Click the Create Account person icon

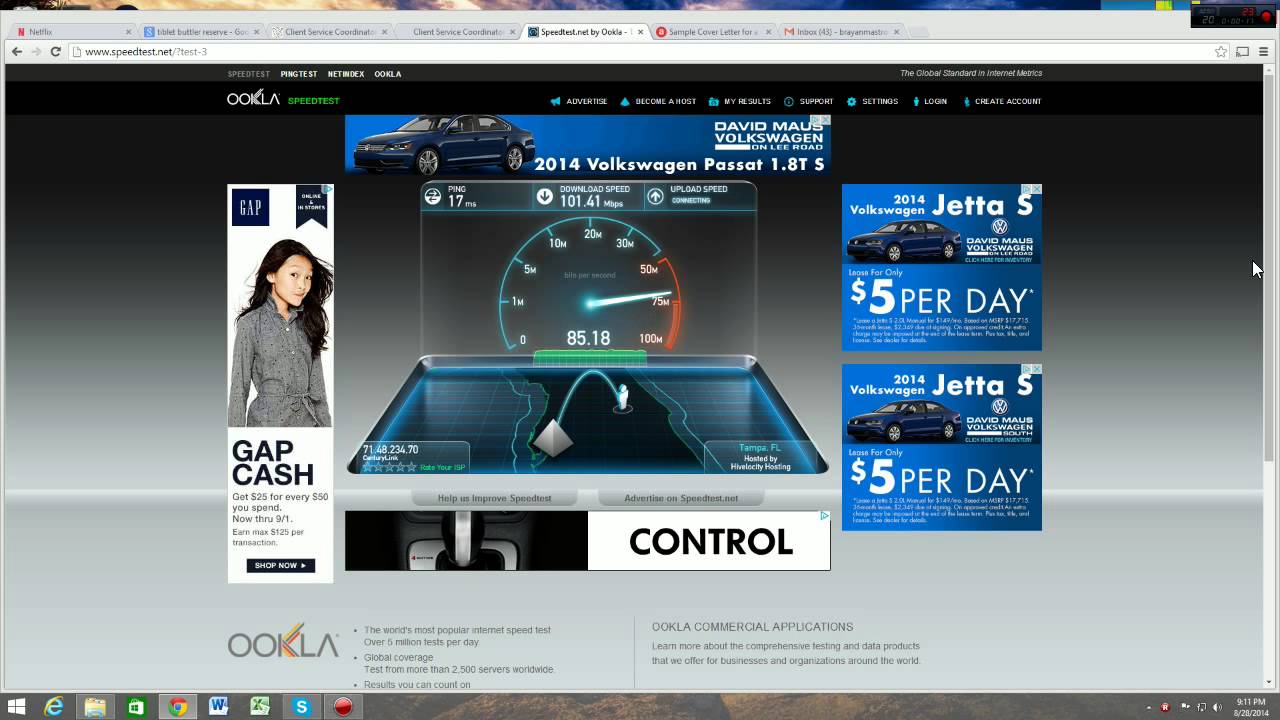pyautogui.click(x=966, y=101)
